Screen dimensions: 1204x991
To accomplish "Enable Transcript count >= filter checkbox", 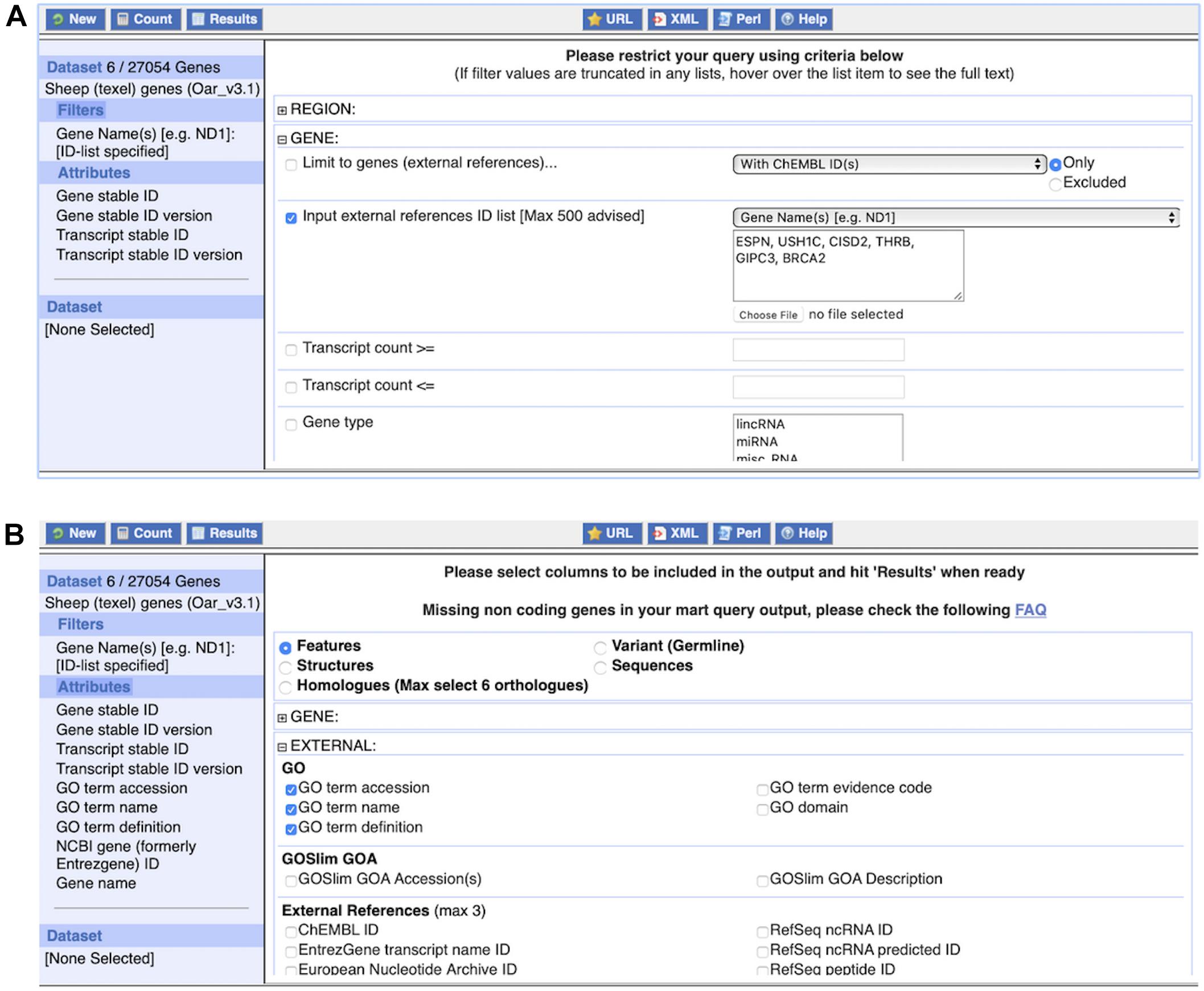I will coord(291,350).
